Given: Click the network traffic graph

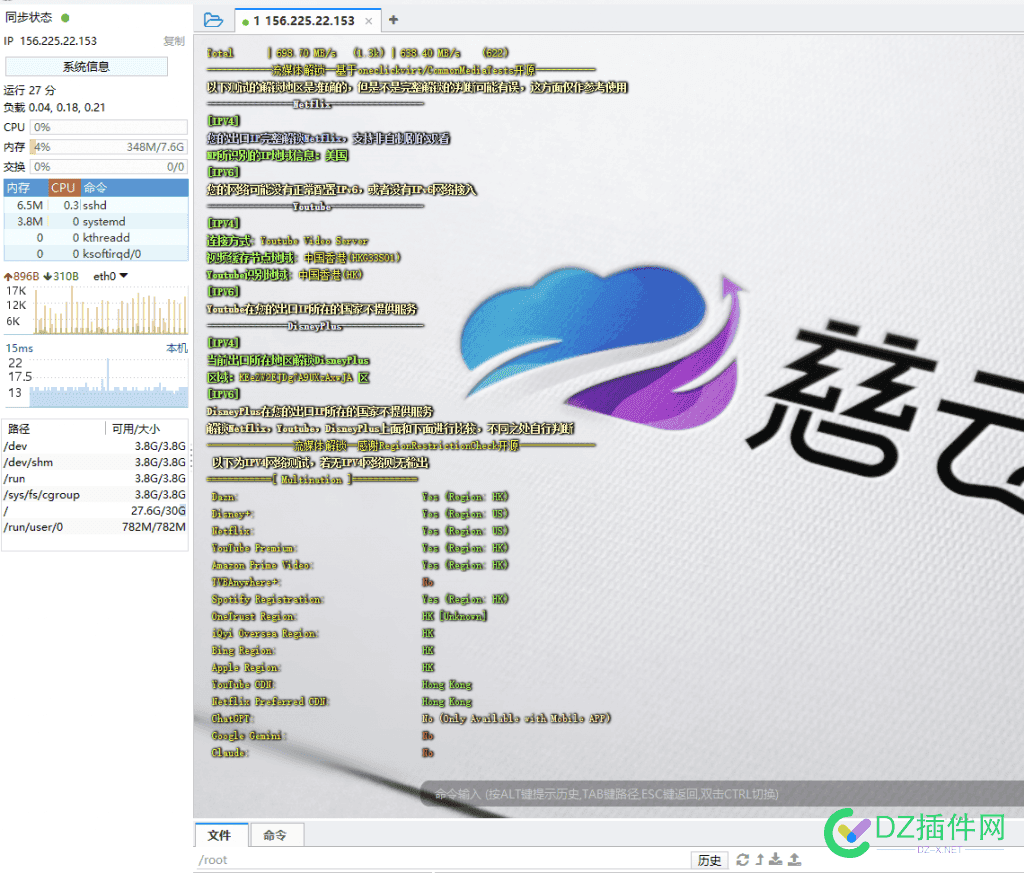Looking at the screenshot, I should click(x=110, y=310).
